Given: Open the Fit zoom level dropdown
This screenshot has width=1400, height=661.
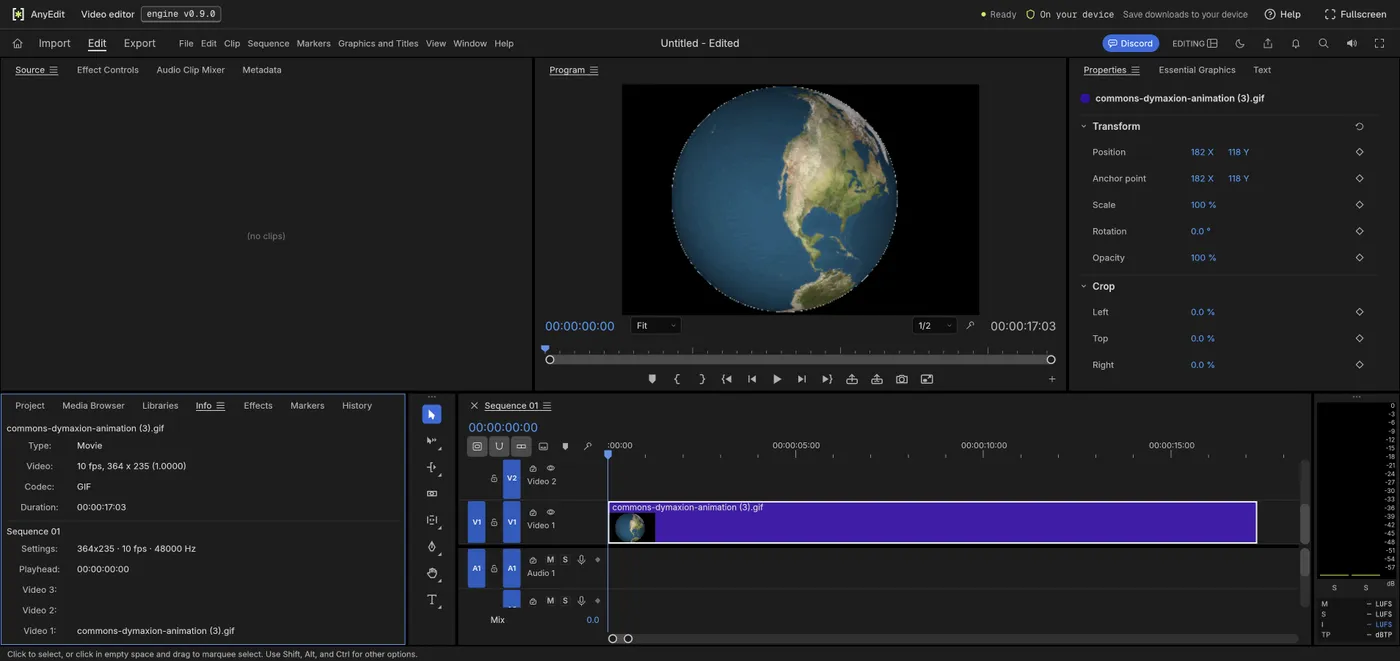Looking at the screenshot, I should tap(656, 326).
